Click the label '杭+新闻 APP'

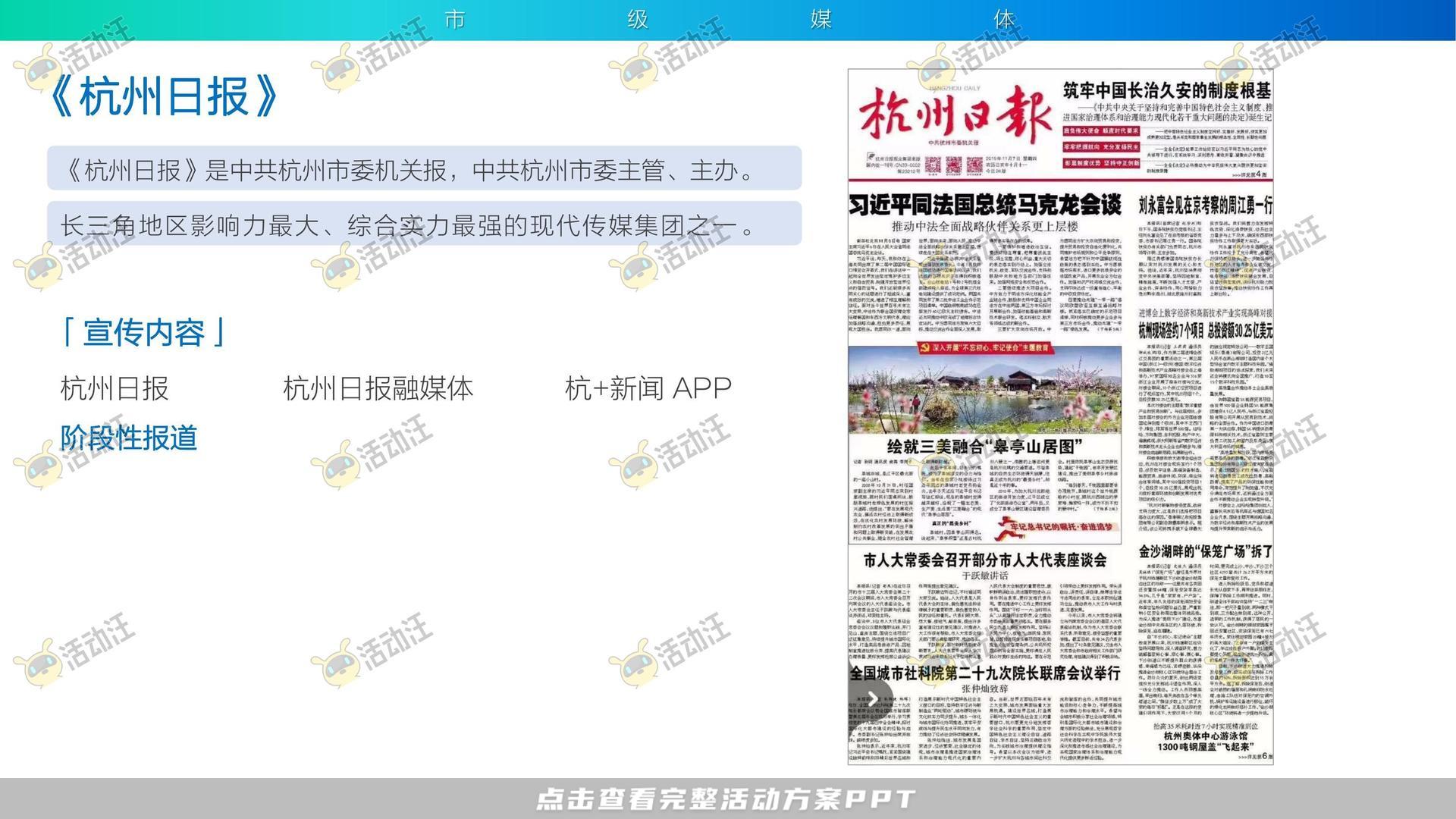pos(648,388)
